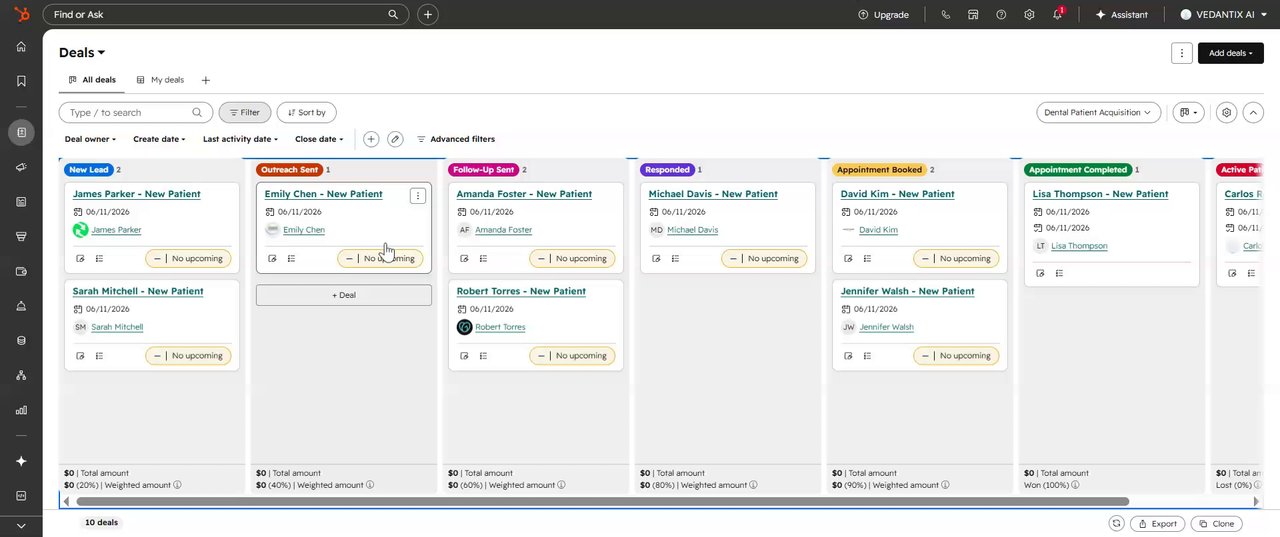Expand the Deal owner filter dropdown

pyautogui.click(x=90, y=139)
